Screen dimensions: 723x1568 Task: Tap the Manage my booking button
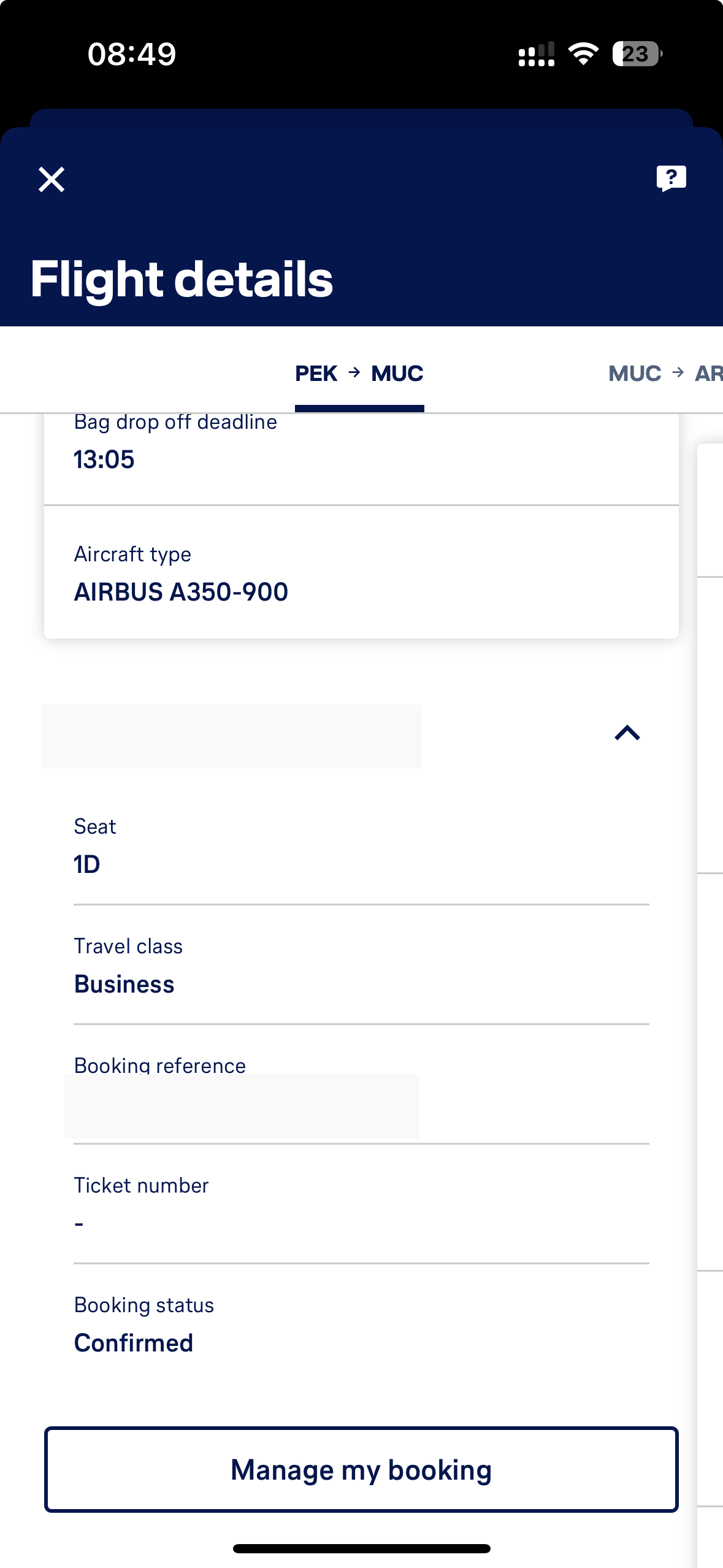pyautogui.click(x=361, y=1470)
